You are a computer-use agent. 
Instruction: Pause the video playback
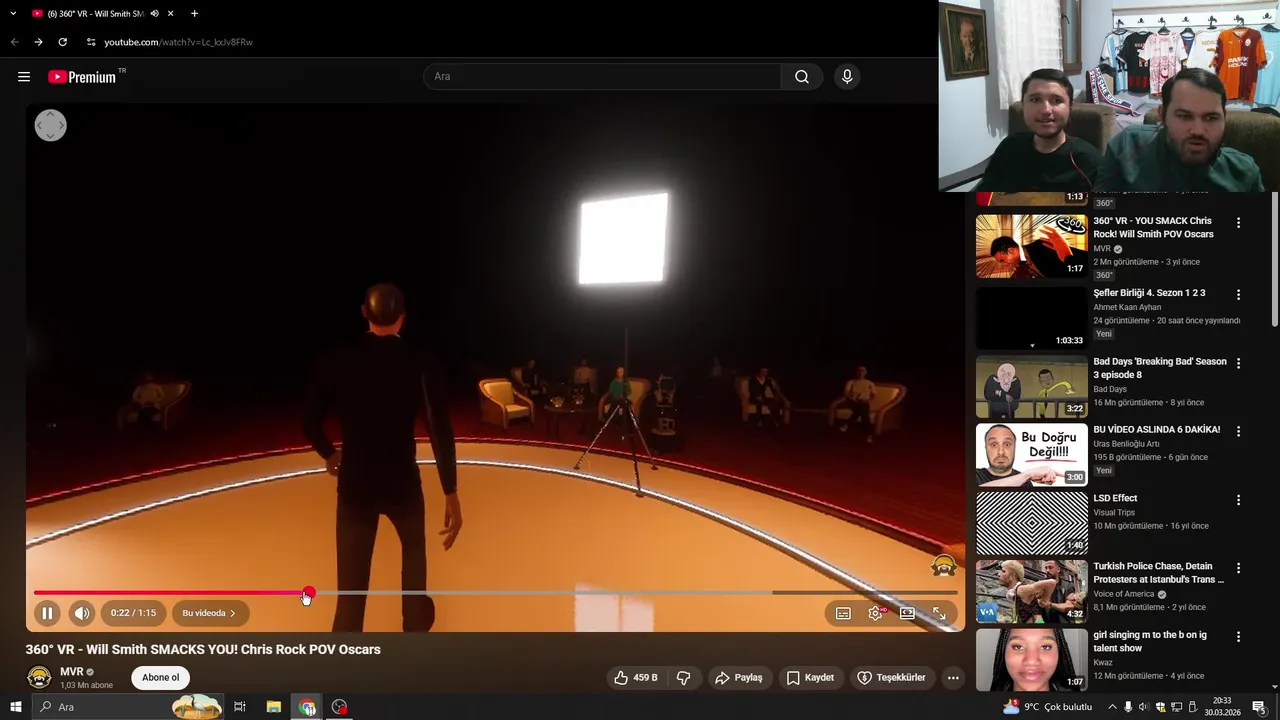tap(47, 613)
